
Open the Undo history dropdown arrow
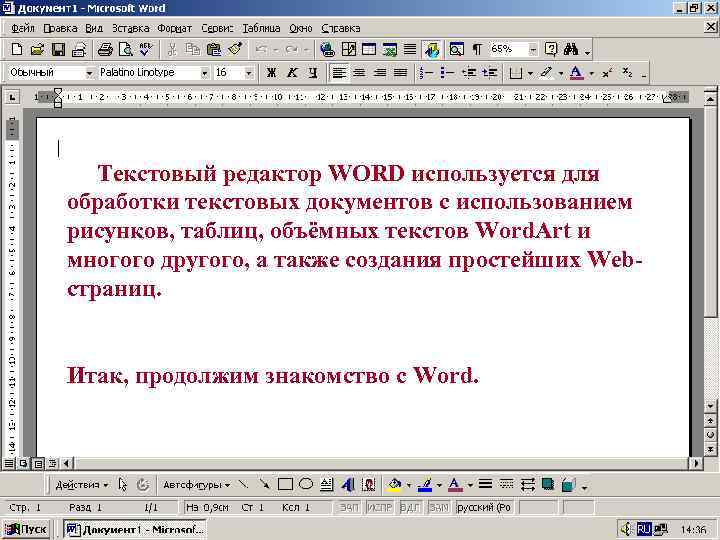[276, 49]
